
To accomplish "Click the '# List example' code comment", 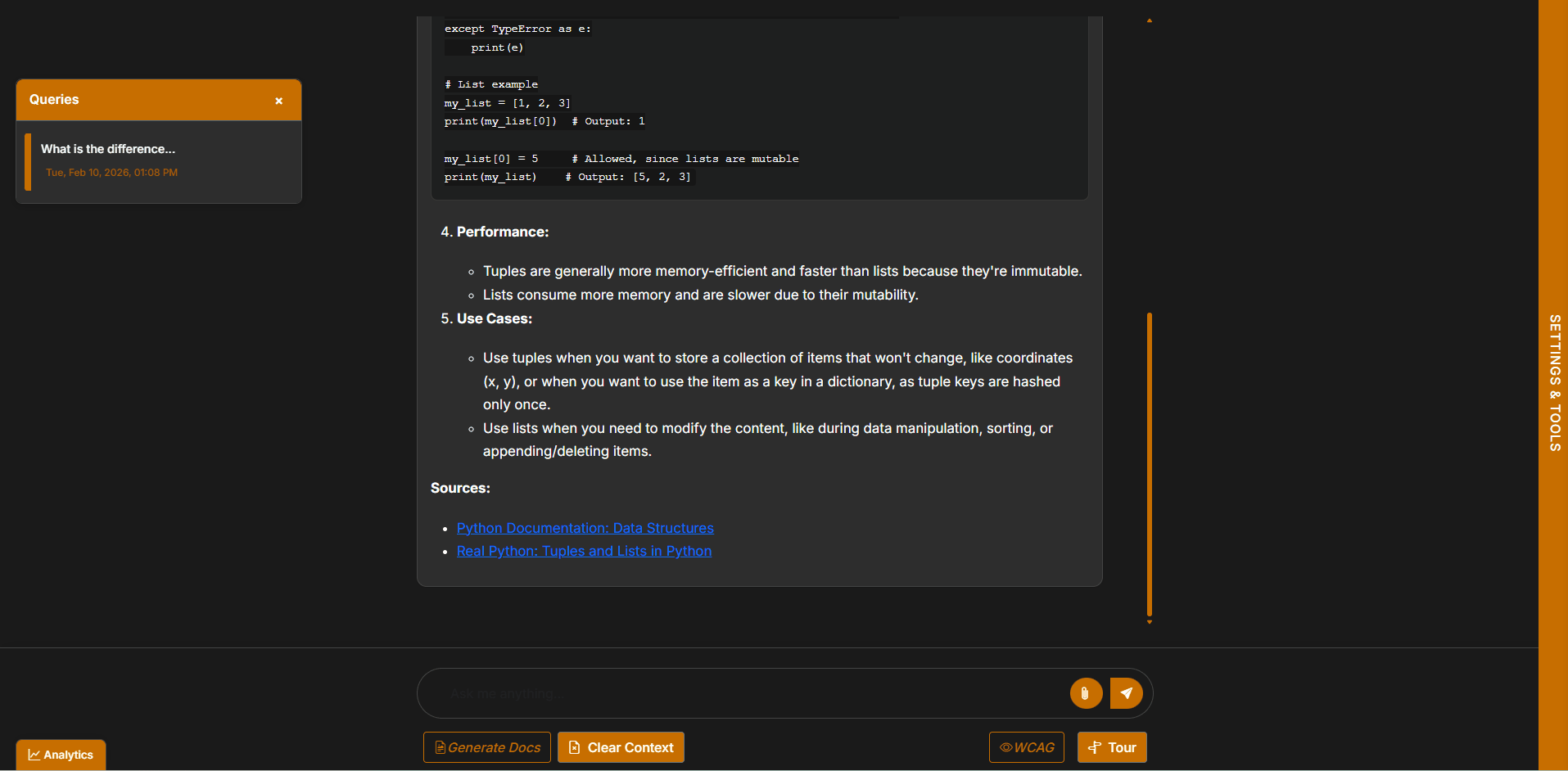I will [491, 84].
